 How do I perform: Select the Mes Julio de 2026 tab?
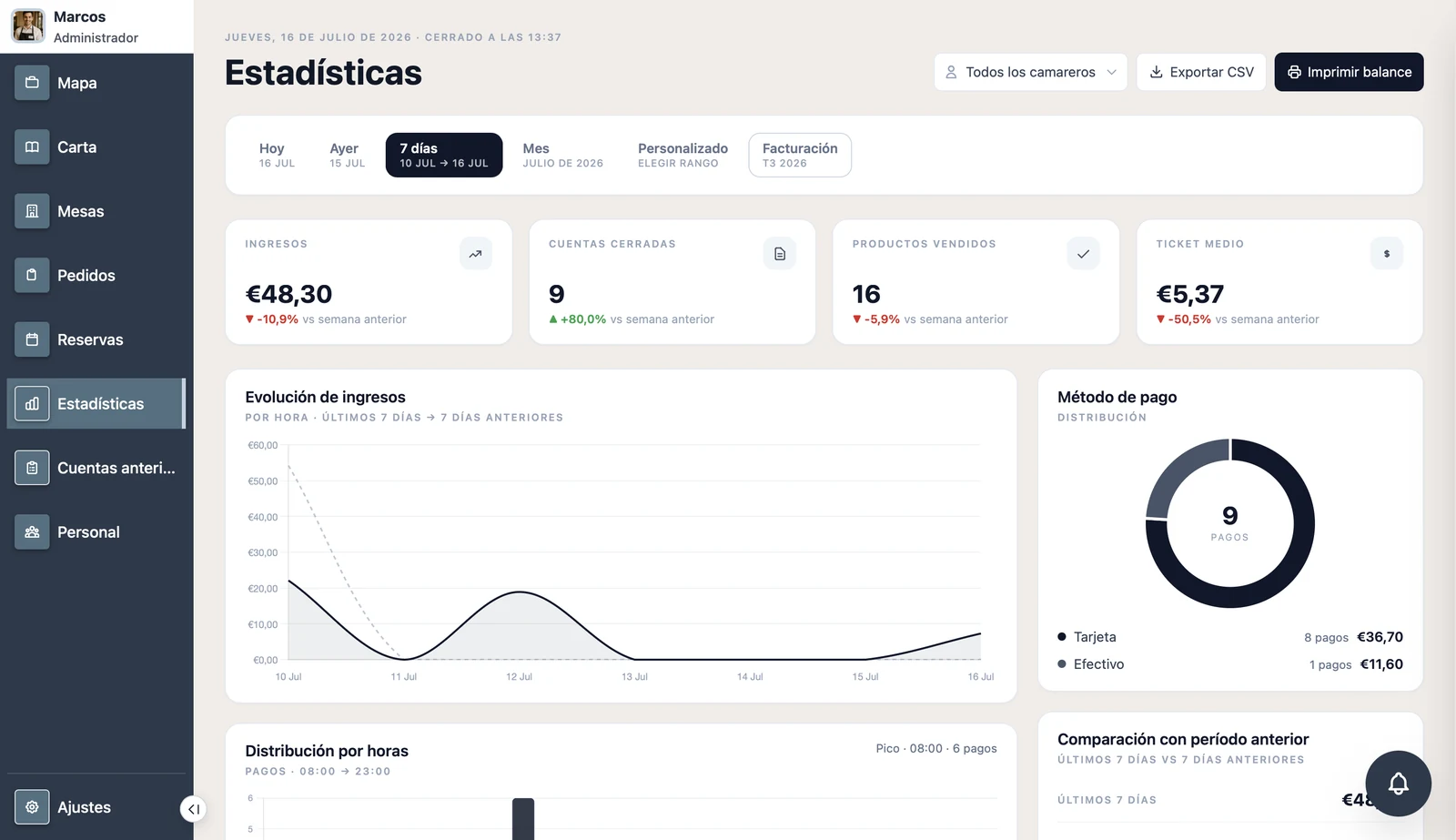(562, 155)
